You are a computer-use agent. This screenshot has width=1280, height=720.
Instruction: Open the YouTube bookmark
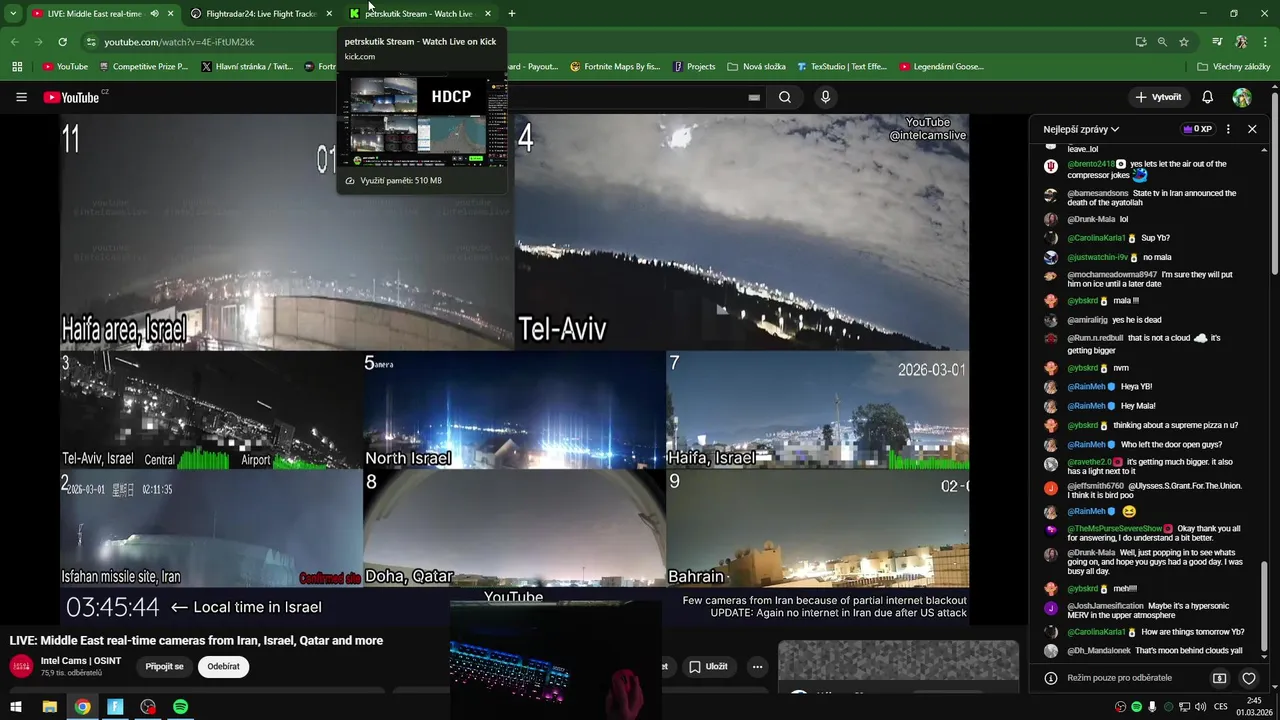(x=65, y=67)
